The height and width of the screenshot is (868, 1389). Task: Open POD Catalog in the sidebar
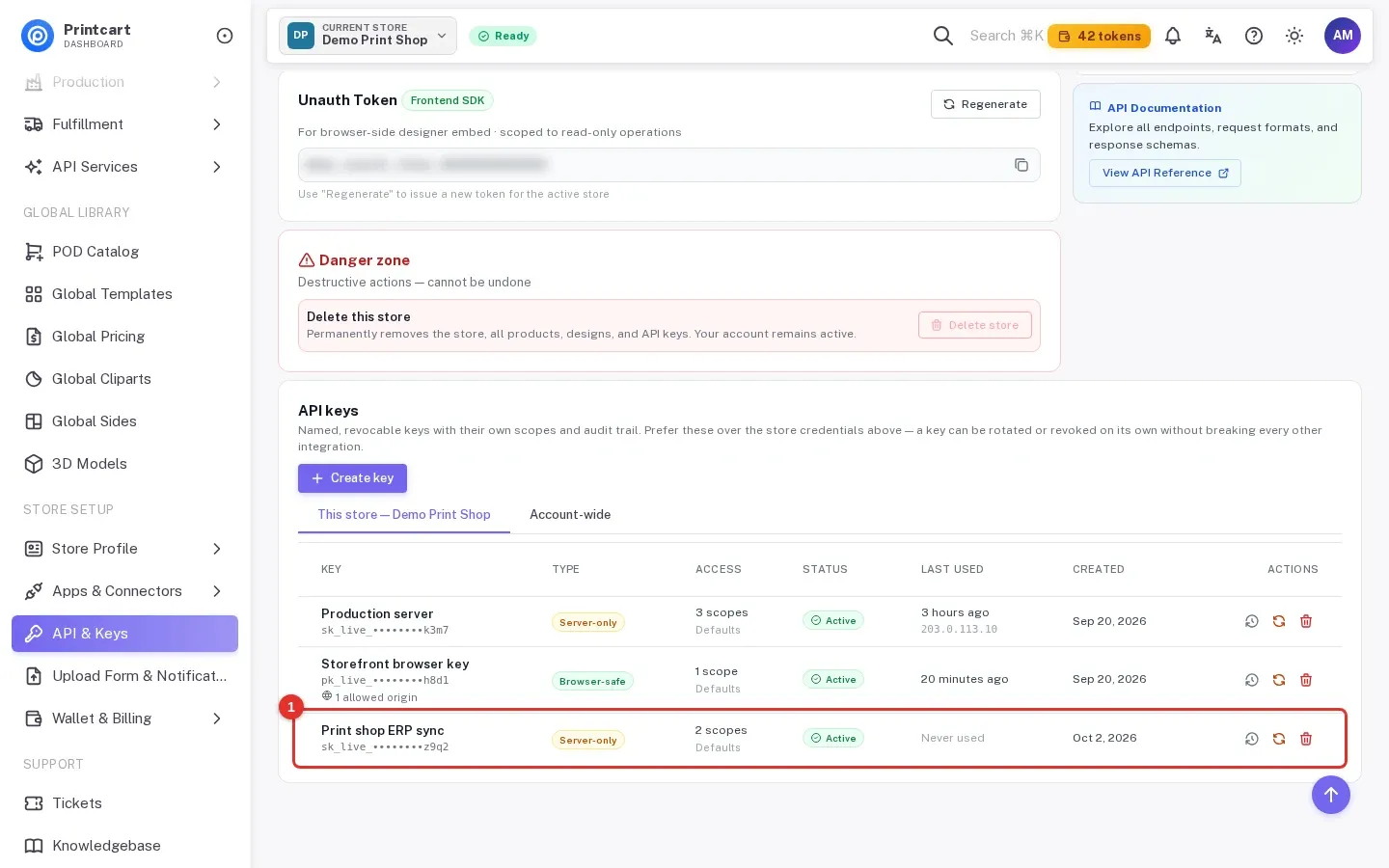click(x=124, y=252)
